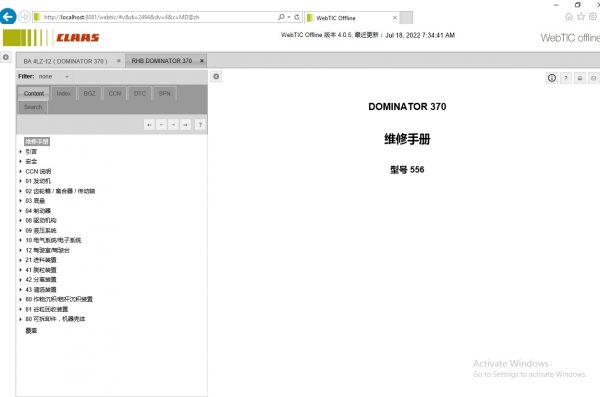This screenshot has width=600, height=397.
Task: Open the 41 chapter tree label
Action: (41, 270)
